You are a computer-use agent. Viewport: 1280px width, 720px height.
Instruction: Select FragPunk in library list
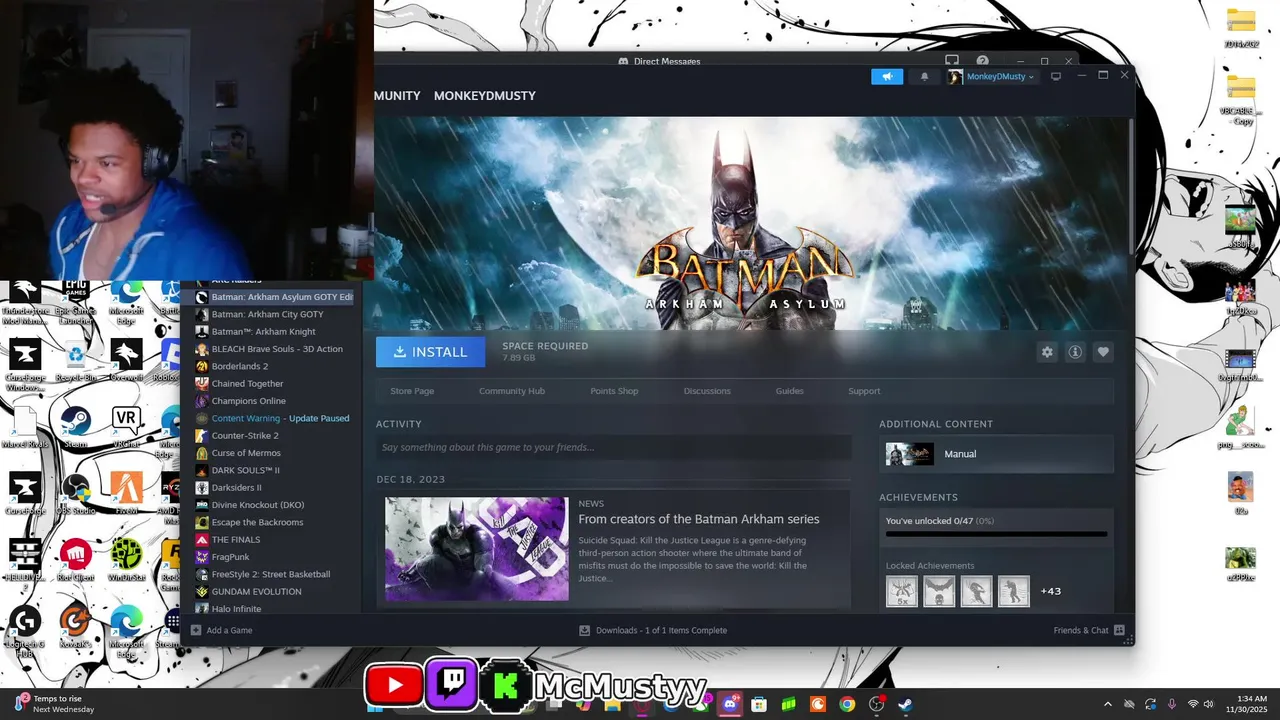point(230,557)
